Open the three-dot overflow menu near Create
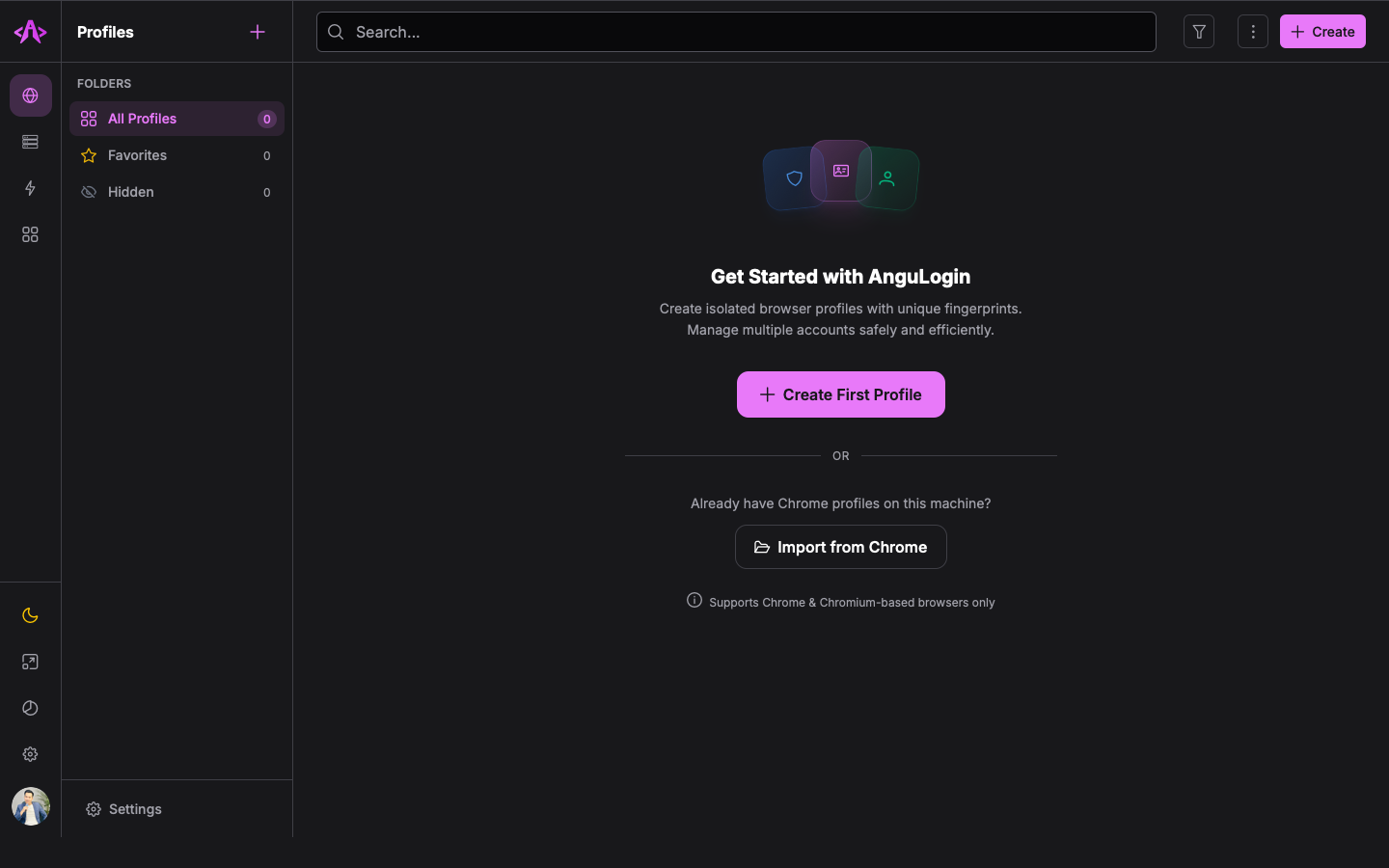This screenshot has height=868, width=1389. (1253, 31)
